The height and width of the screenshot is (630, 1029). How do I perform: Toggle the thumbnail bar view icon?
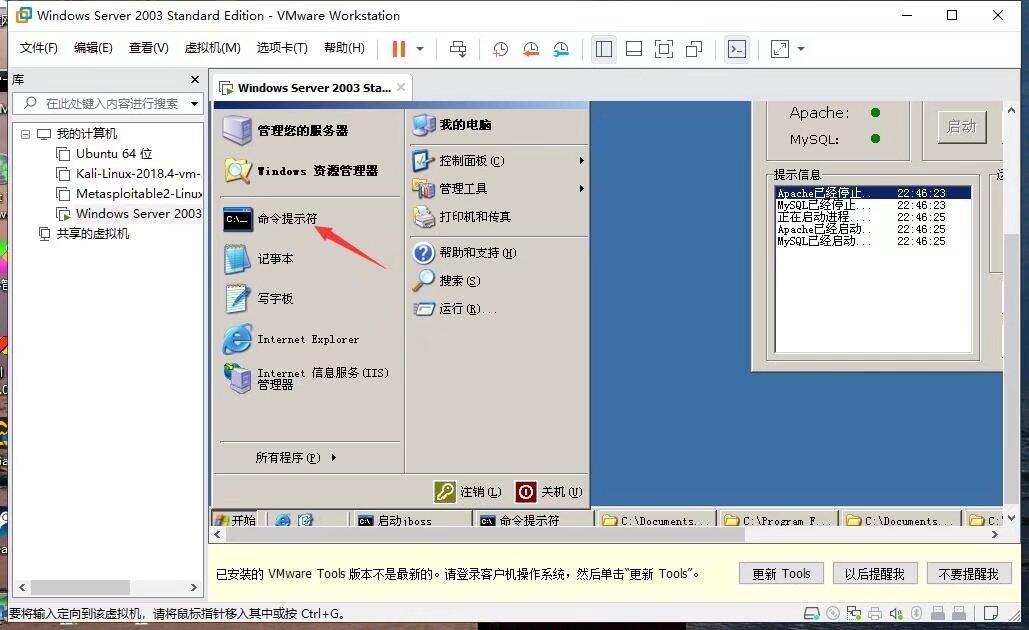click(x=634, y=49)
